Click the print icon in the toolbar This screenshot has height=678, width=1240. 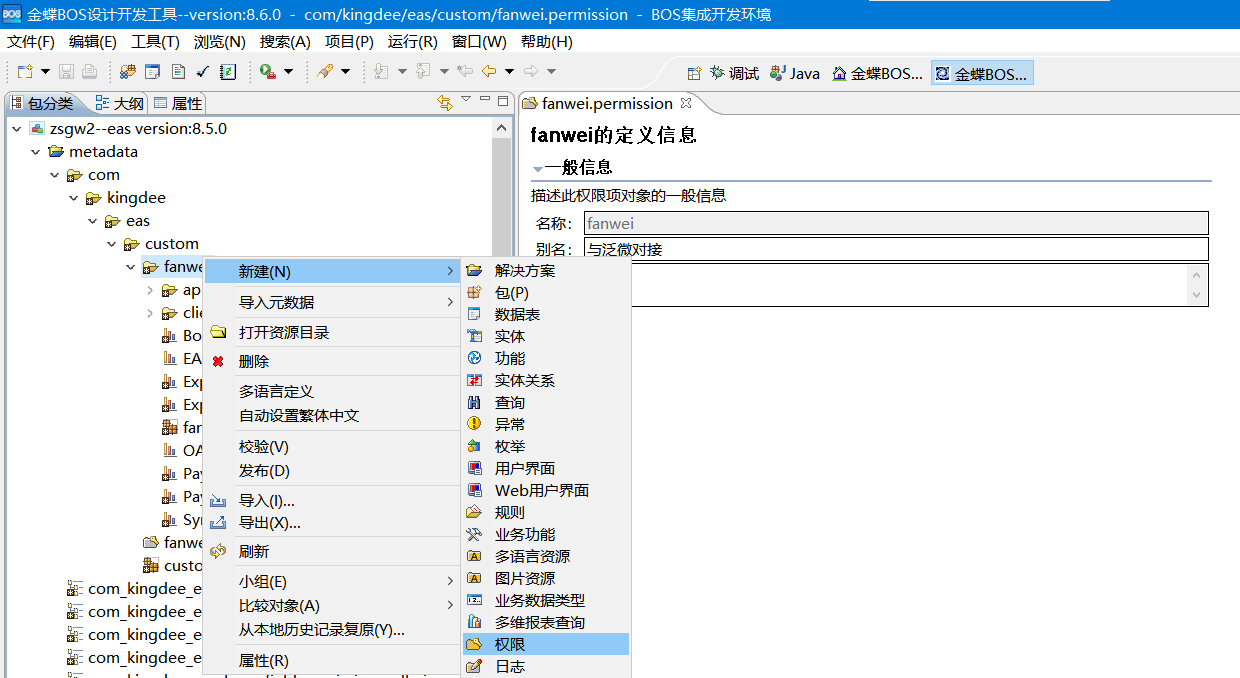(x=90, y=71)
